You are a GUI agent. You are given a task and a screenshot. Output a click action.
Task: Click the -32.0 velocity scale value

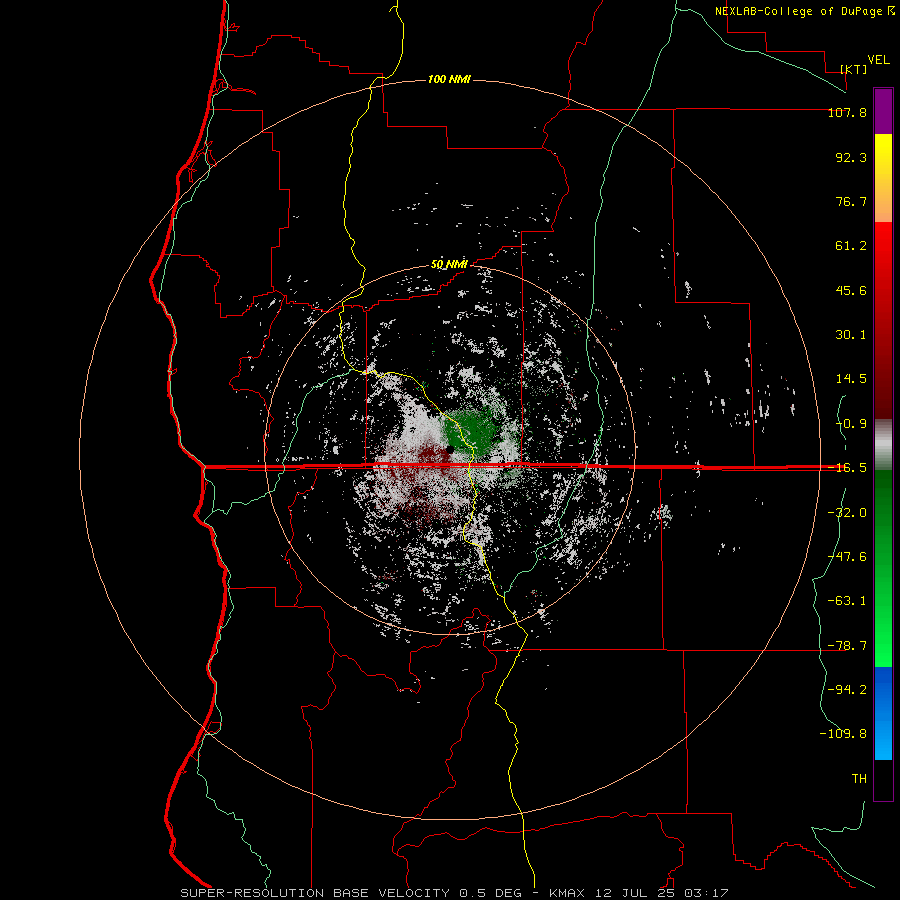[847, 513]
